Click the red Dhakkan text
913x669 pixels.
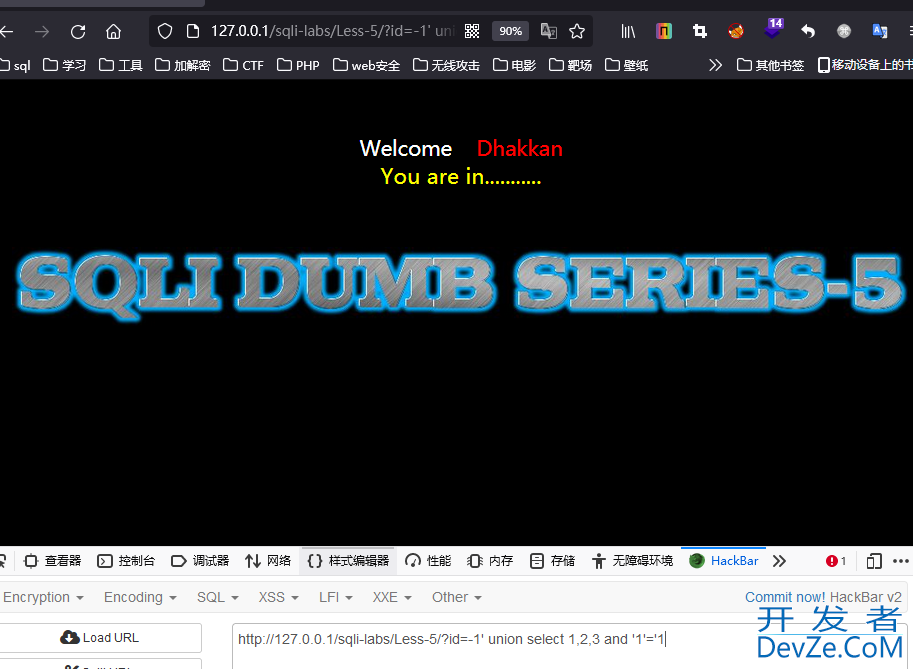[519, 148]
